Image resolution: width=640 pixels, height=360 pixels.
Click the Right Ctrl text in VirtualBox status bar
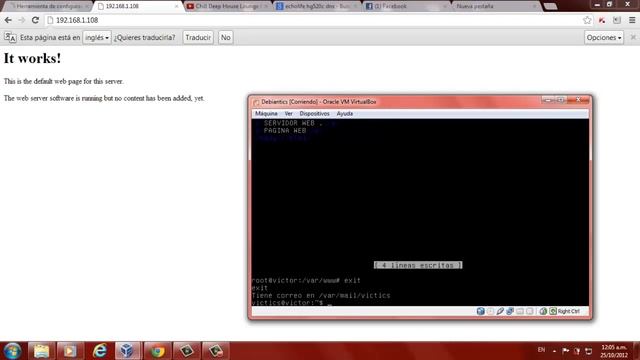pyautogui.click(x=569, y=311)
